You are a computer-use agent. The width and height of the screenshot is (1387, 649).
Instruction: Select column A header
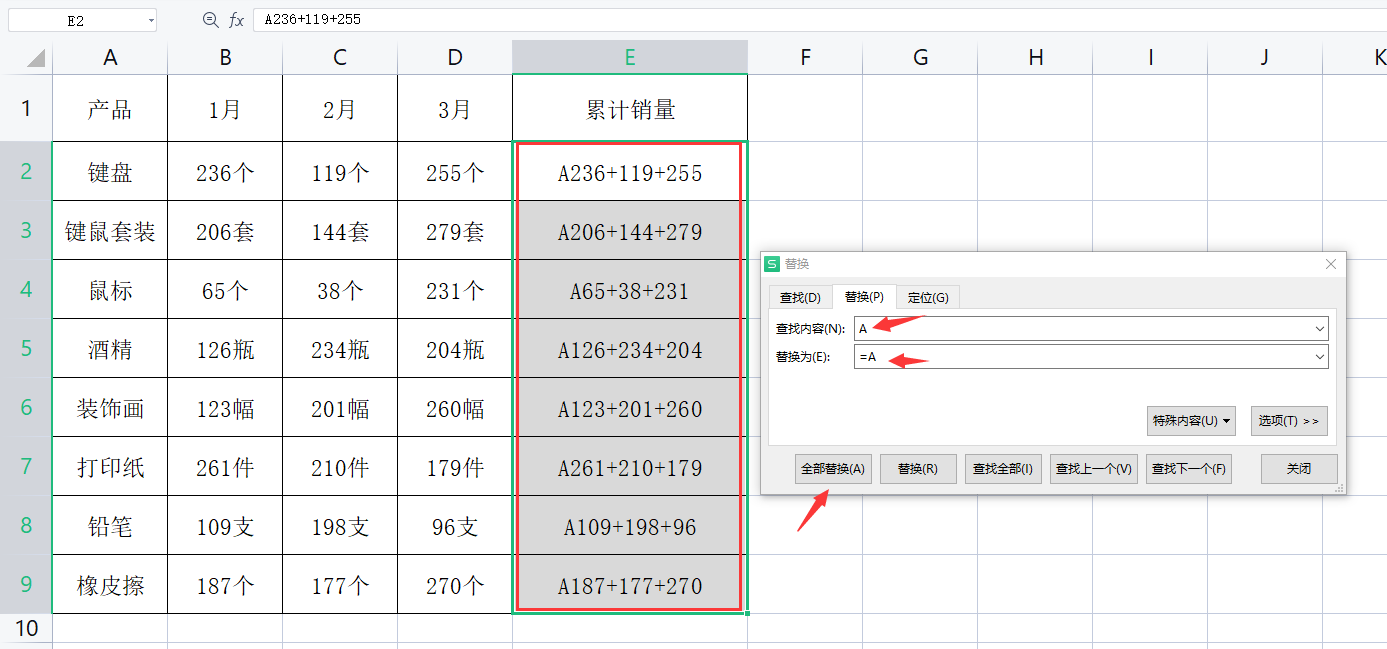pos(110,58)
